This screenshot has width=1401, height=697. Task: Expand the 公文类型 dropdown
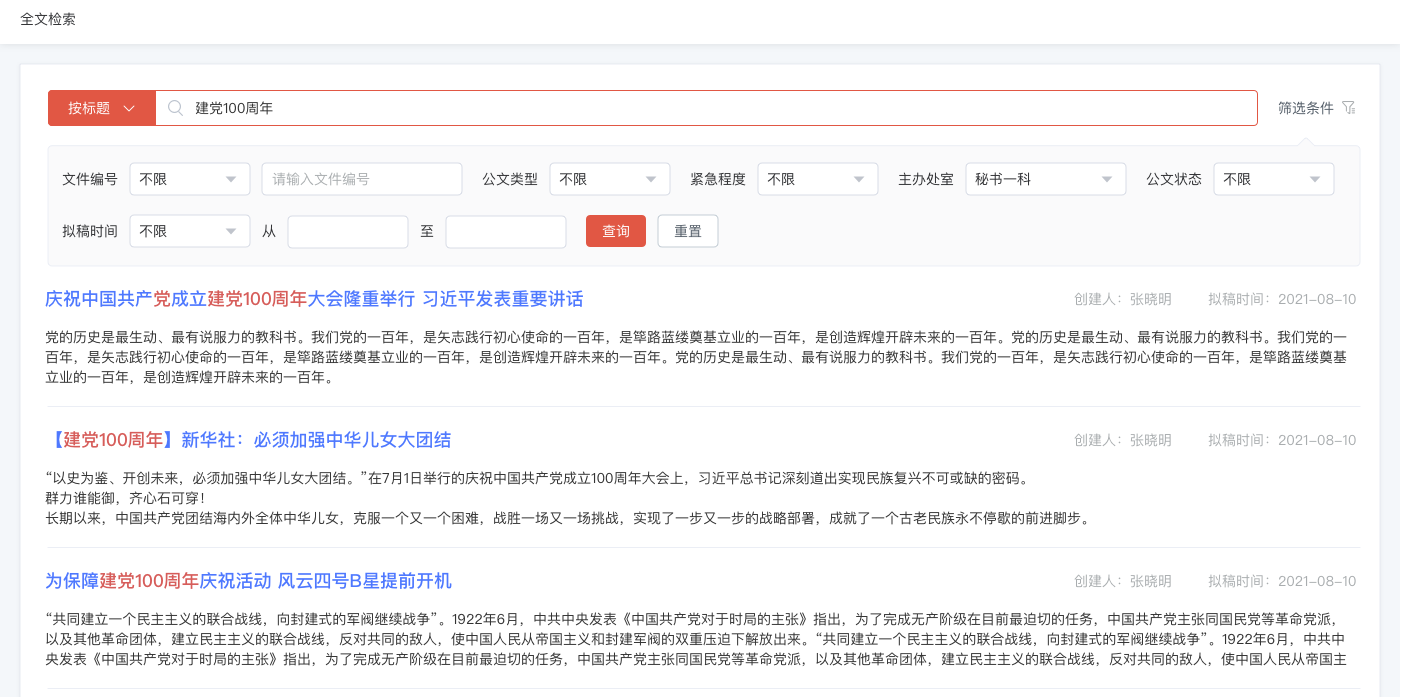tap(610, 179)
